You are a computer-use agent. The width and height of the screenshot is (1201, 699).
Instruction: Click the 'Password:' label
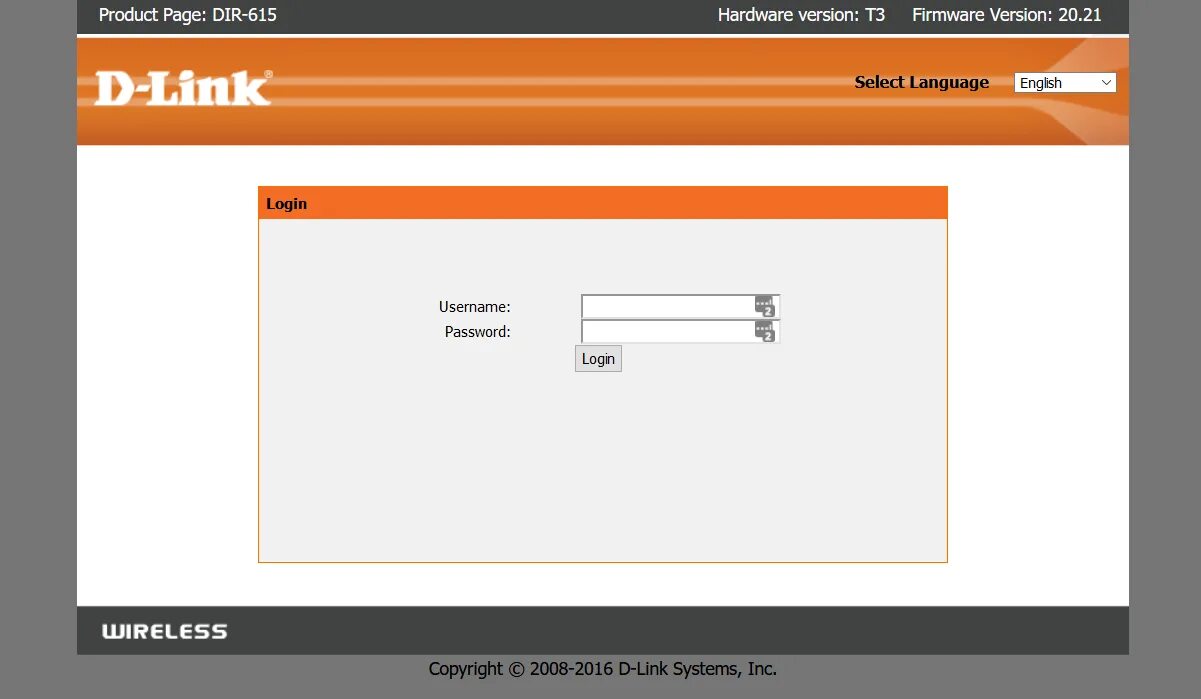tap(477, 332)
